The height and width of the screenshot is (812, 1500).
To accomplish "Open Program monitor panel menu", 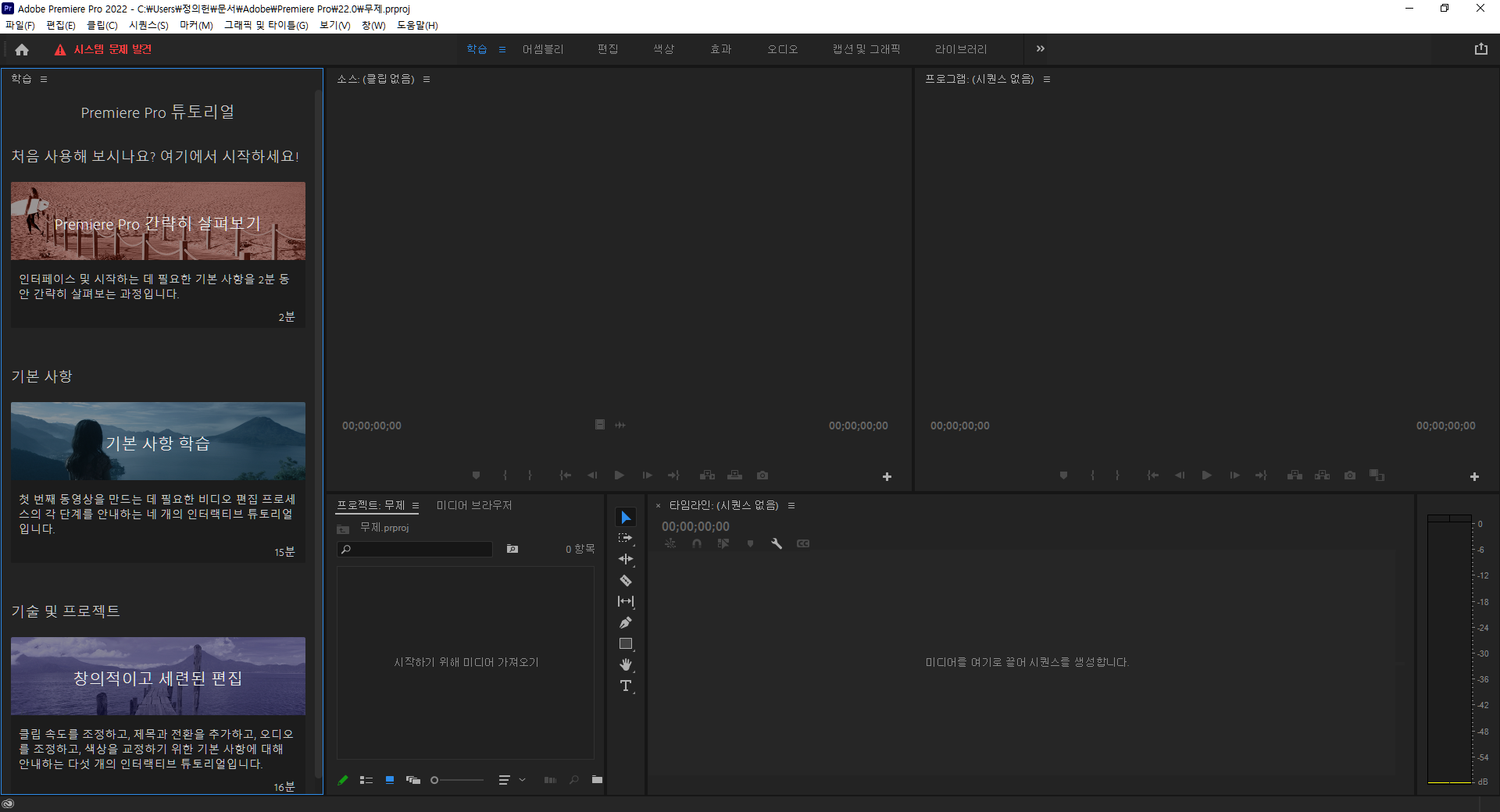I will pos(1047,79).
